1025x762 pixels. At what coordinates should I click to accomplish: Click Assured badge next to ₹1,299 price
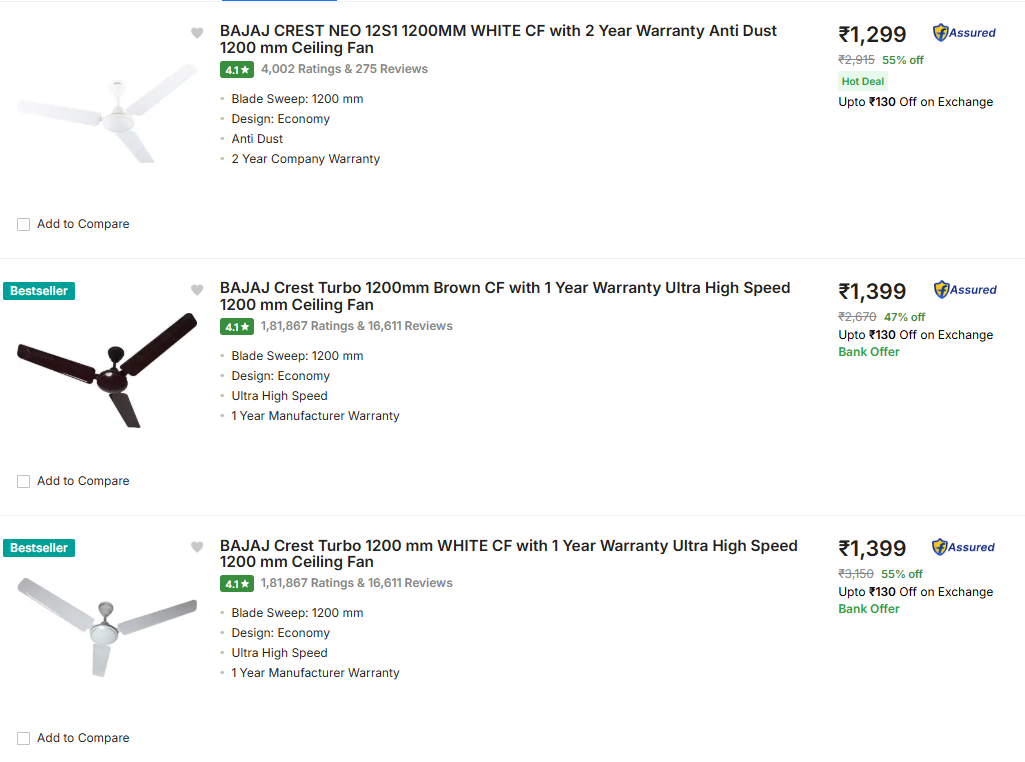click(x=964, y=33)
